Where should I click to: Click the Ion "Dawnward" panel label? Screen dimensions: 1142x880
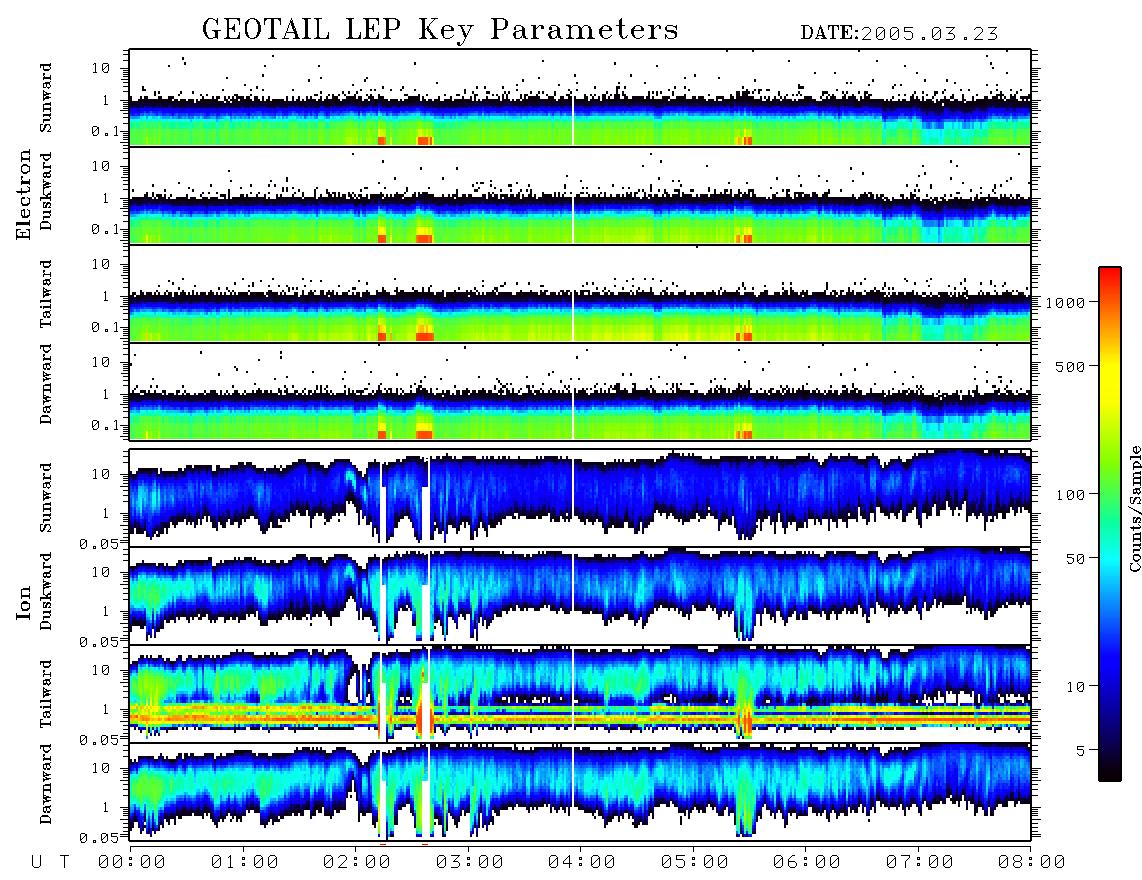[46, 784]
